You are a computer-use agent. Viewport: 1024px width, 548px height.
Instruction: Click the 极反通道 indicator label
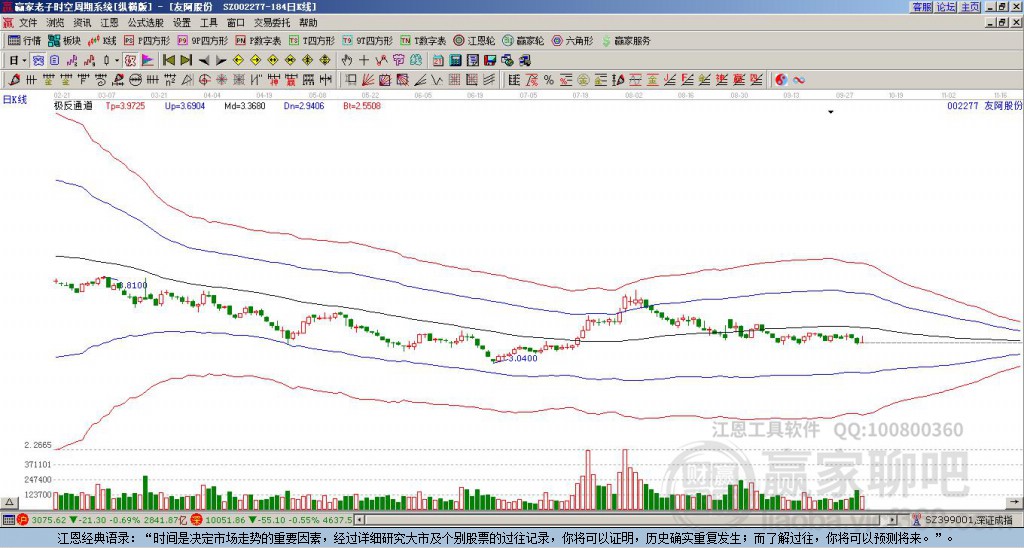73,105
